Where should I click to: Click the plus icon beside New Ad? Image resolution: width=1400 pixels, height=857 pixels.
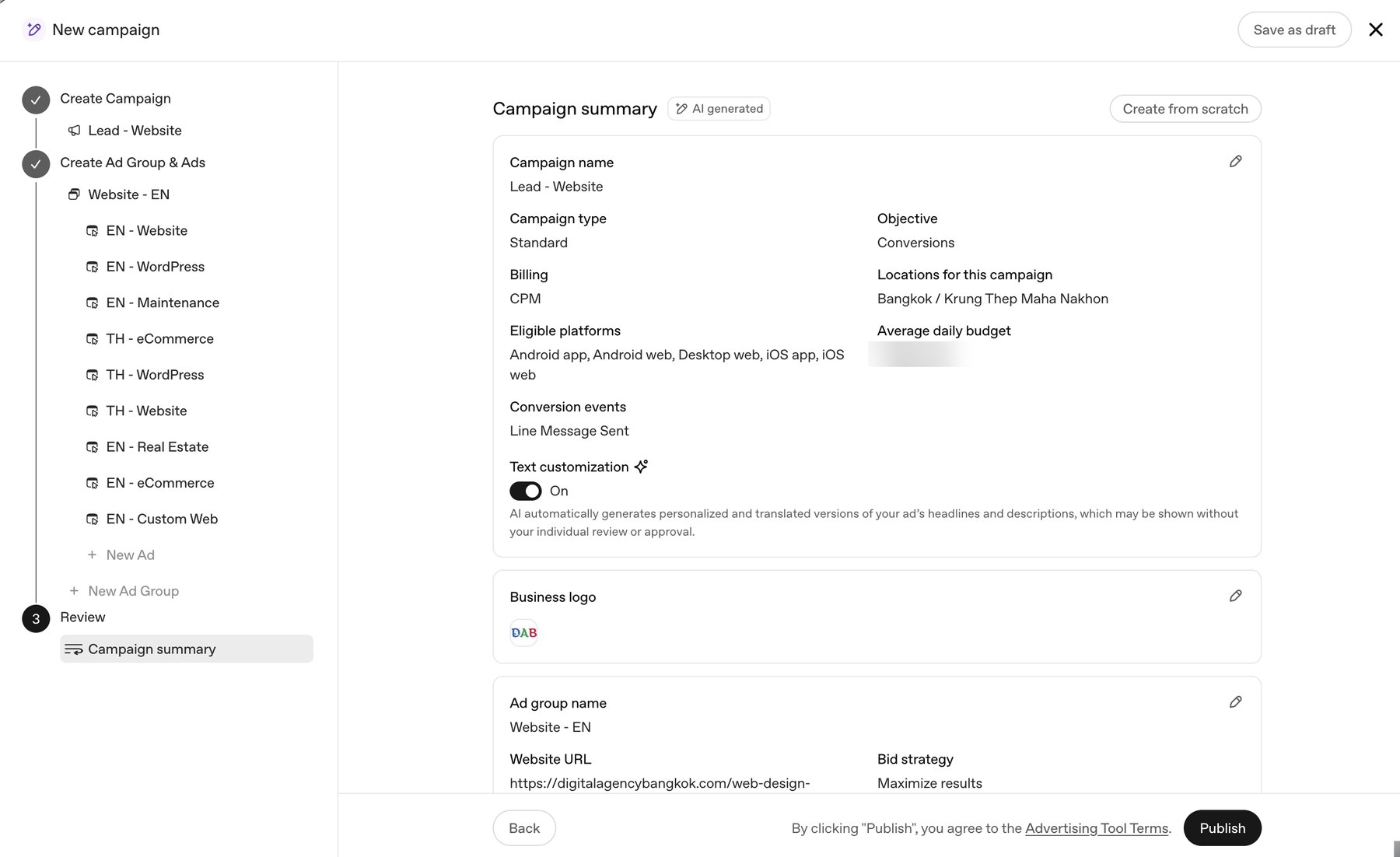point(92,554)
